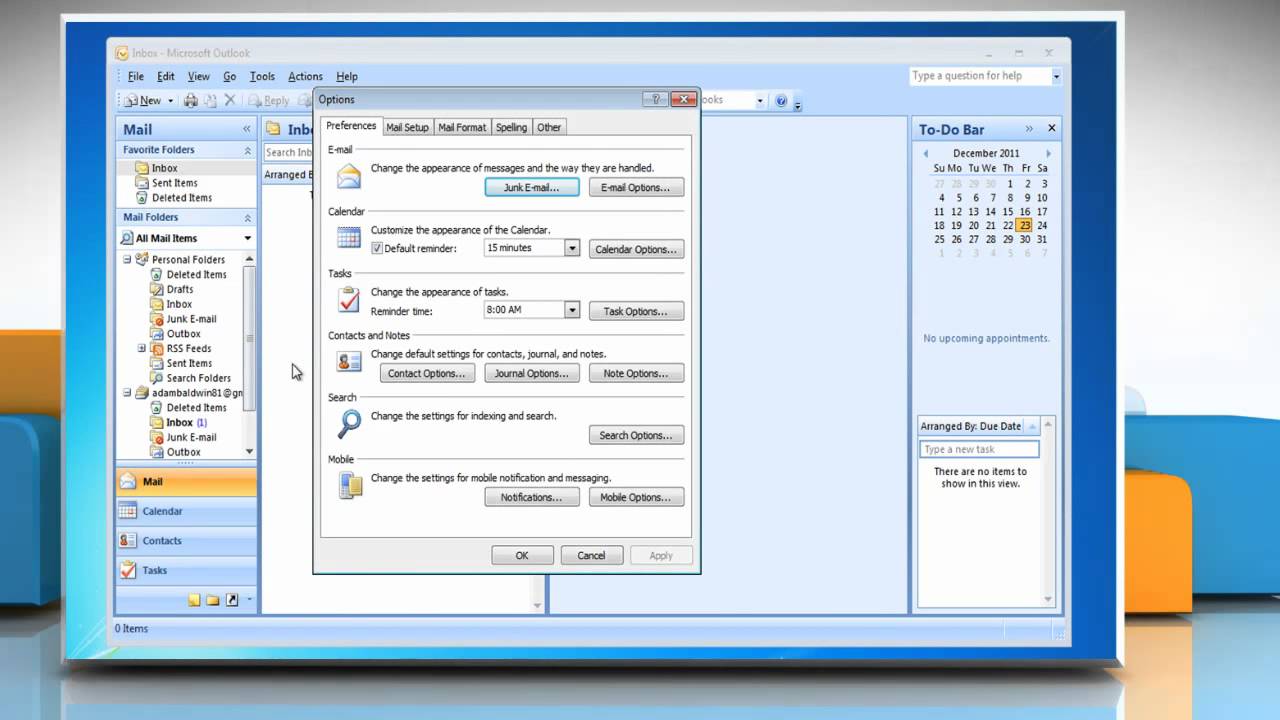The height and width of the screenshot is (720, 1280).
Task: Click Calendar Options... button
Action: pos(636,249)
